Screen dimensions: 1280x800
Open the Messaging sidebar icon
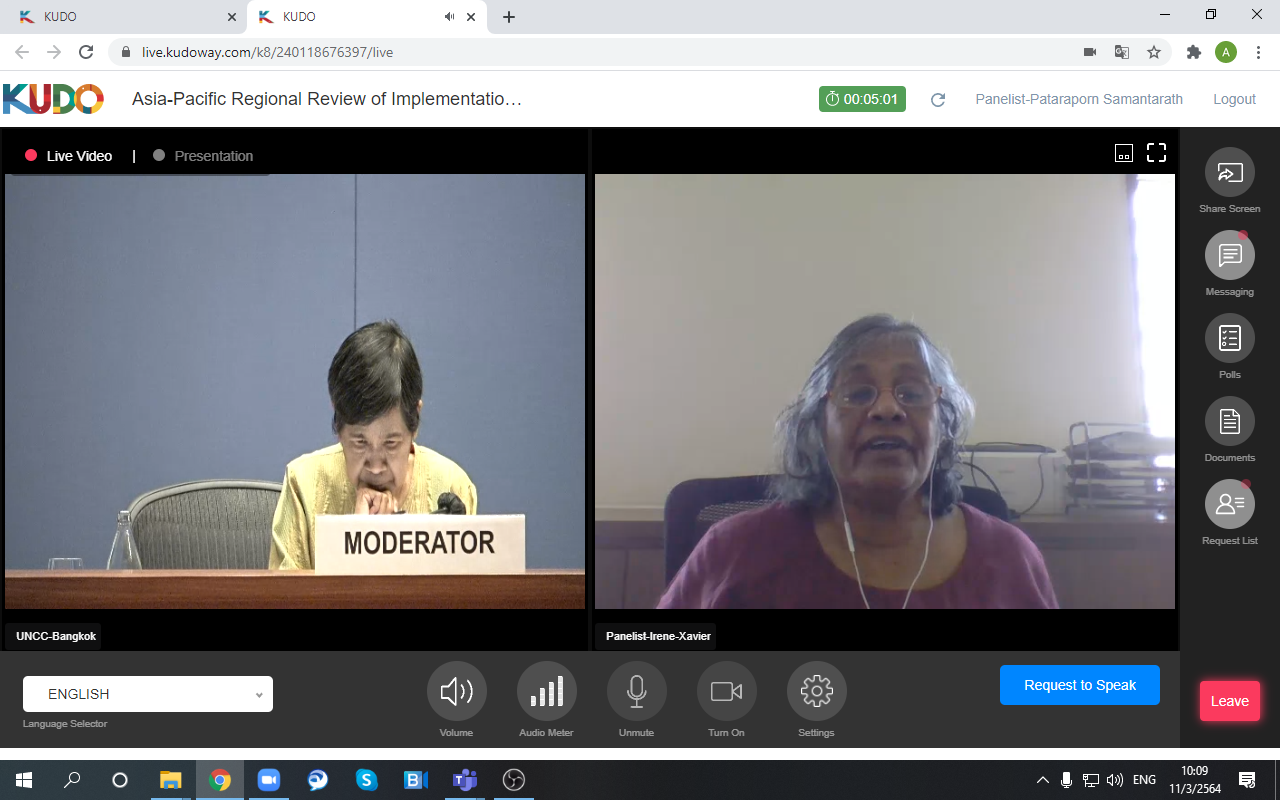(1229, 256)
